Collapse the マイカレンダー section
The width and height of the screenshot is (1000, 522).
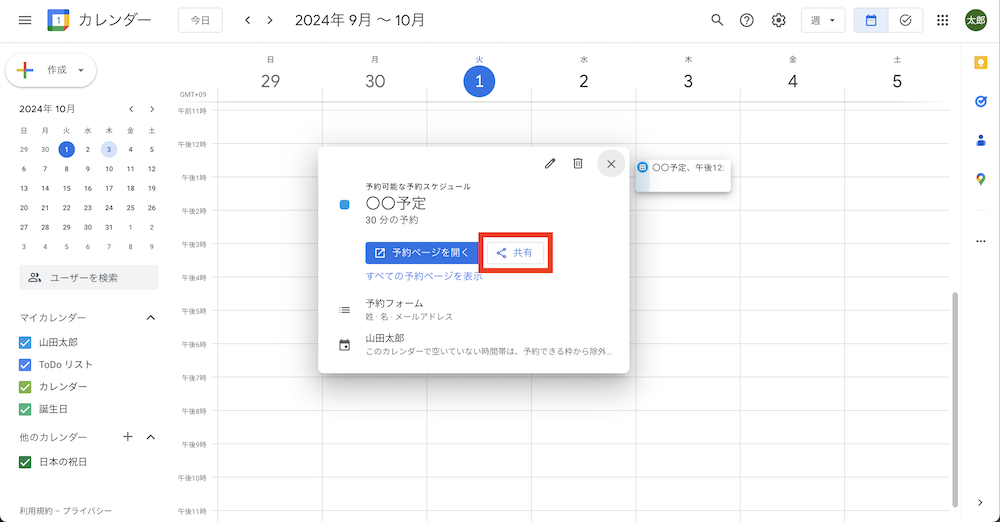tap(151, 317)
